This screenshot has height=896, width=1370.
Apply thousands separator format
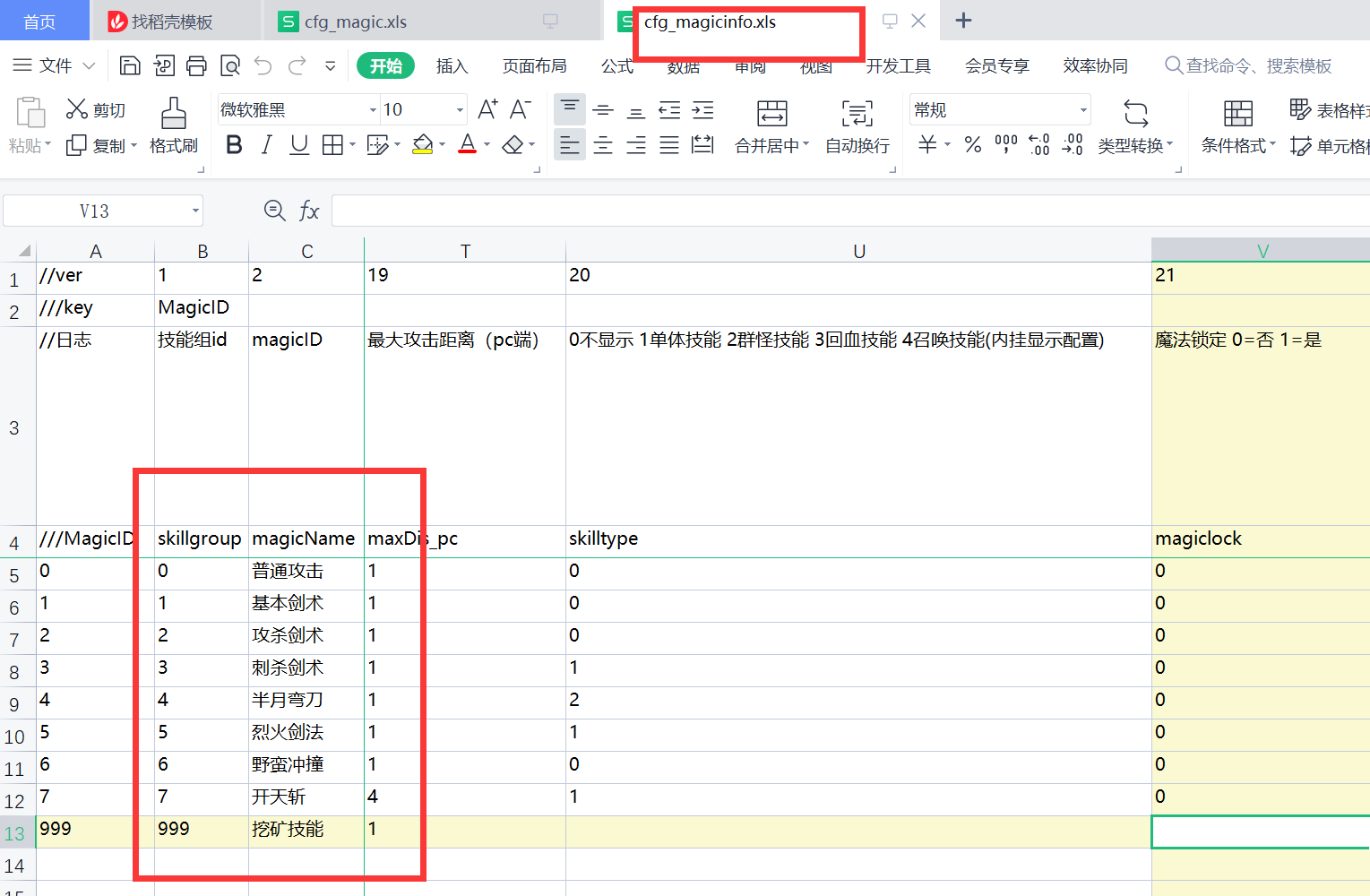tap(1006, 144)
